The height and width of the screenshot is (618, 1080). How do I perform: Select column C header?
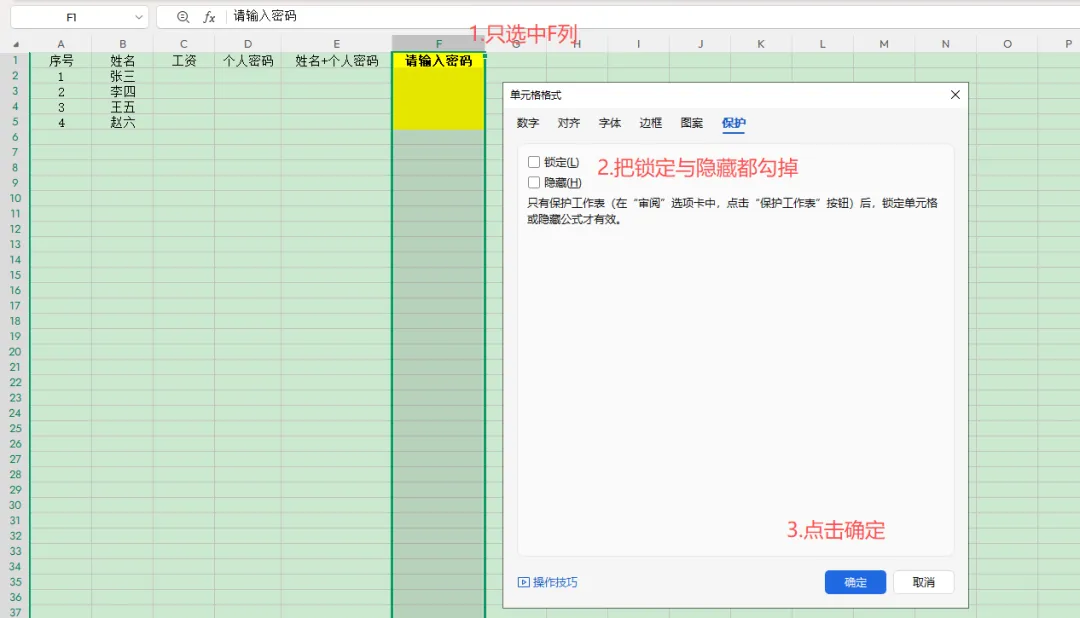click(x=183, y=44)
